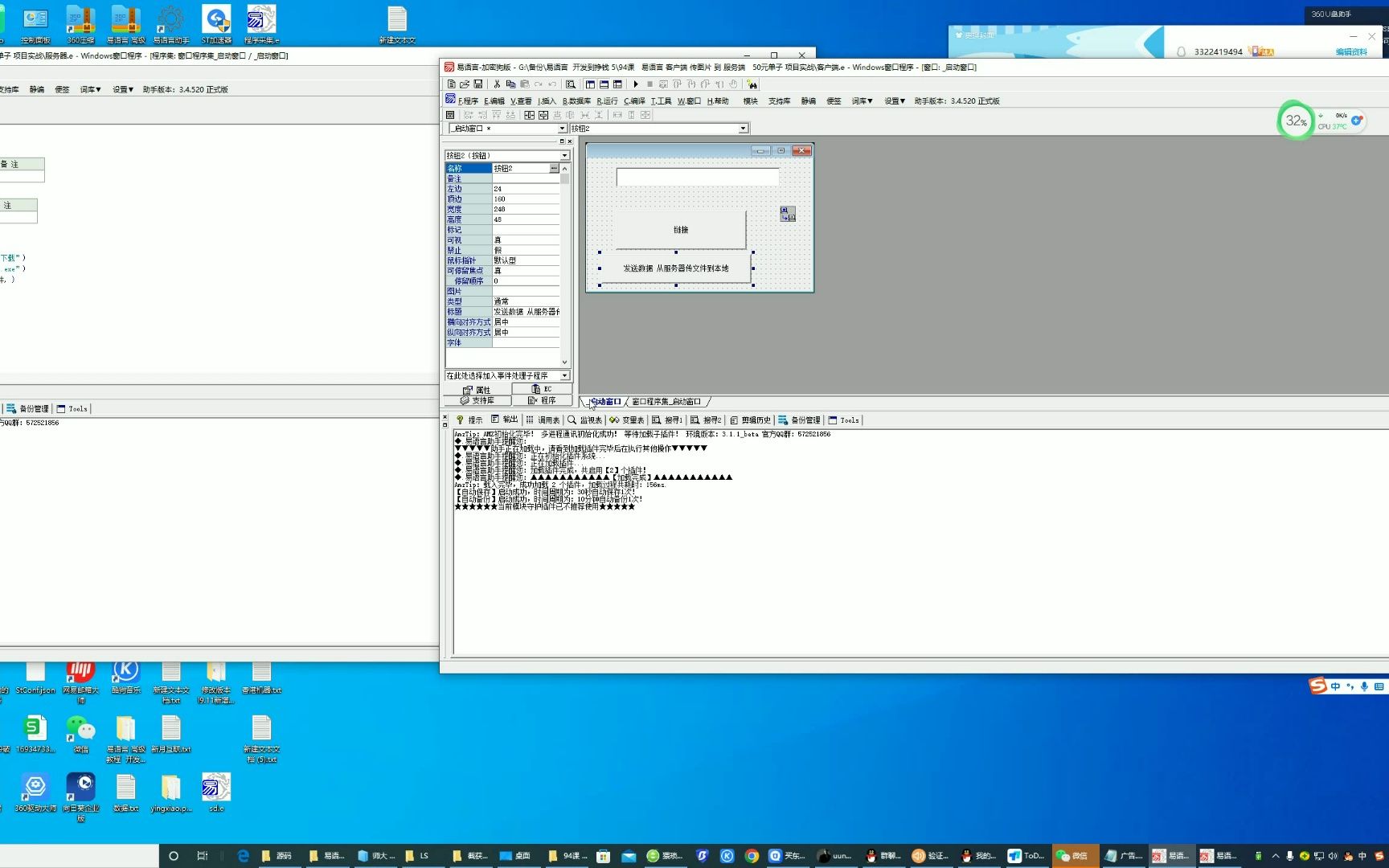
Task: Switch to 窗口程序集_启动窗口 tab
Action: [666, 402]
